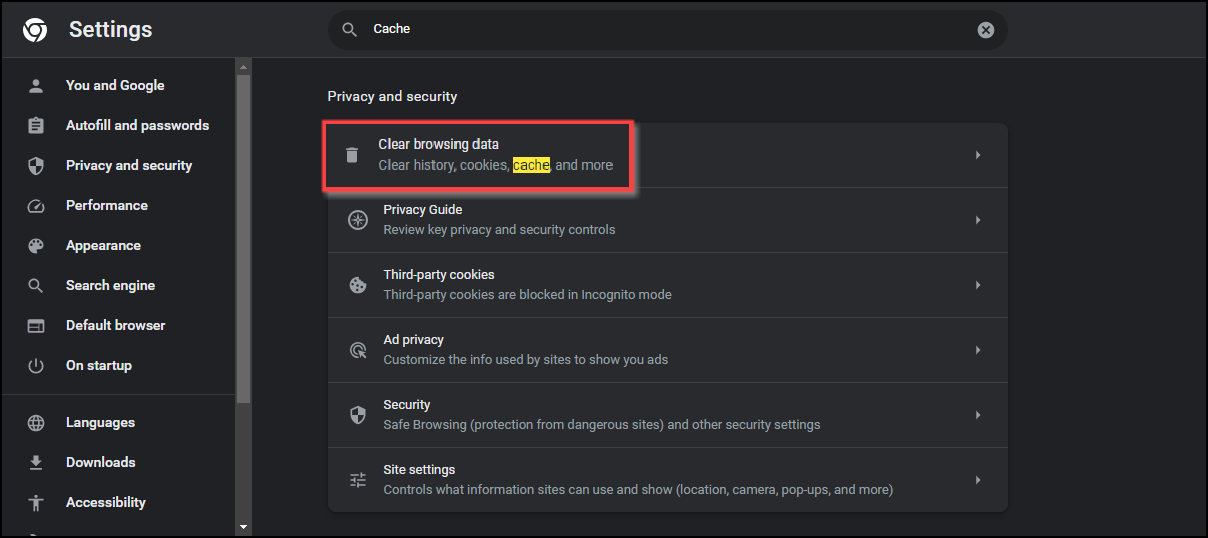Click the Third-party cookies cookie icon
This screenshot has height=538, width=1208.
pyautogui.click(x=358, y=285)
